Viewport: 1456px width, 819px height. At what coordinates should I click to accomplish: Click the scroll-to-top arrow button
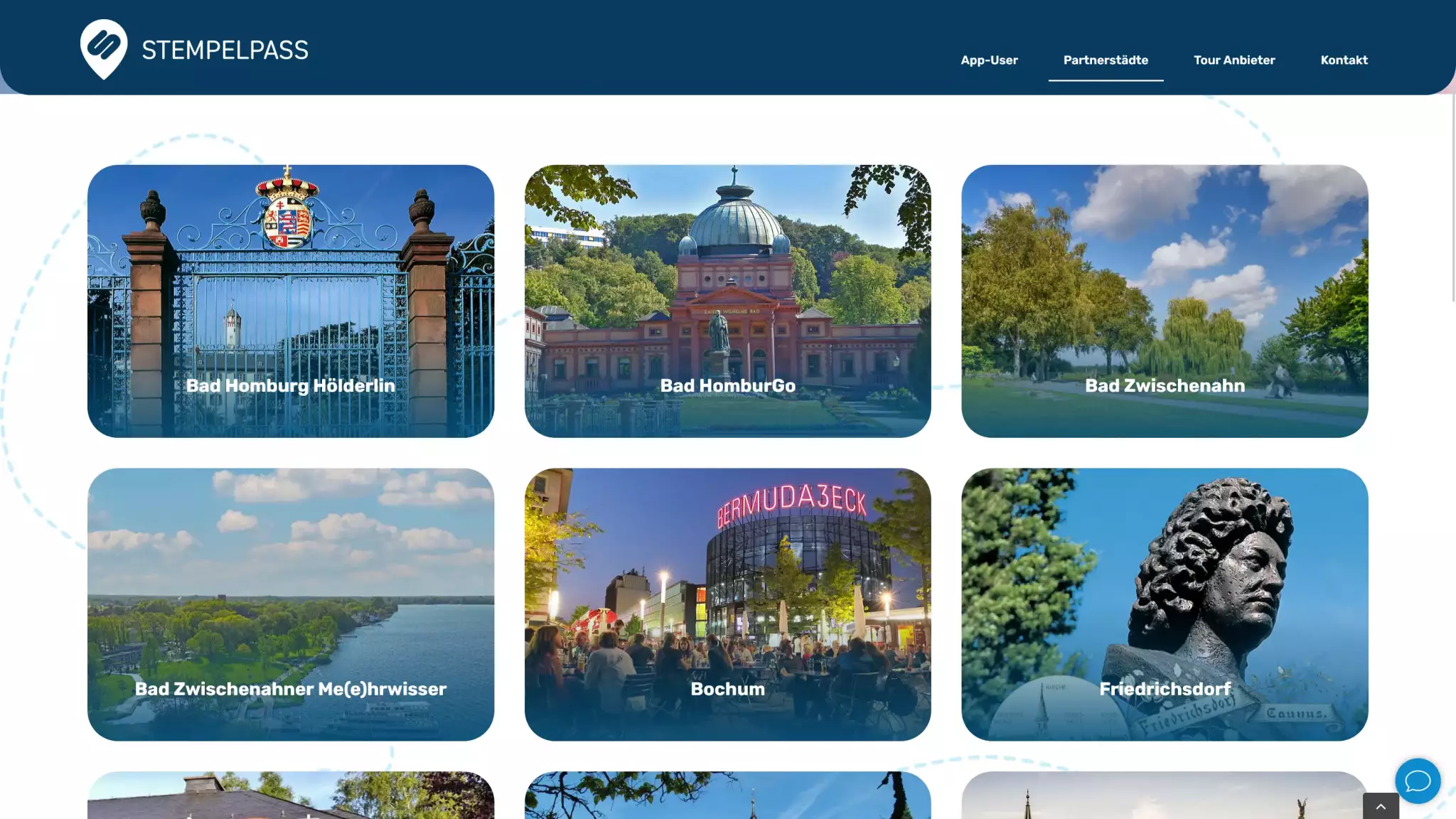coord(1381,806)
